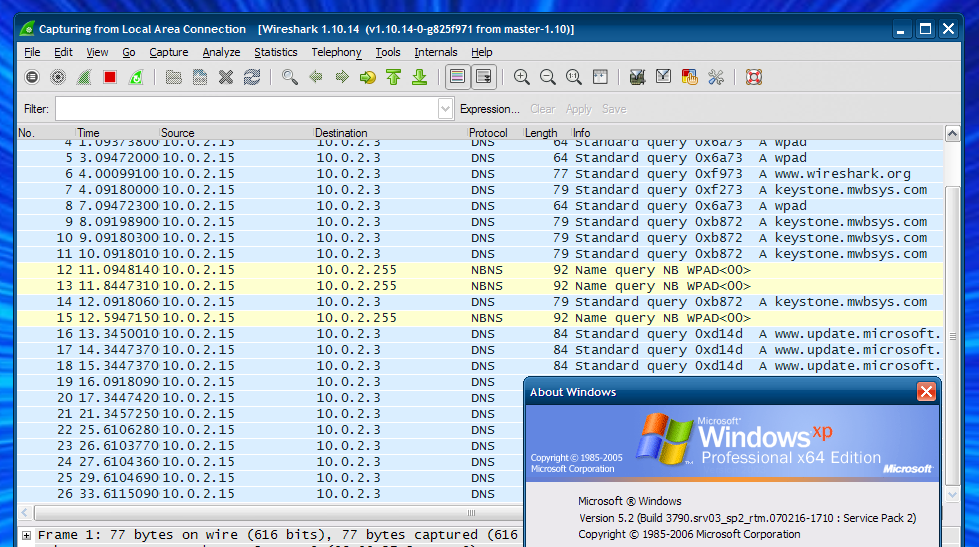Select packet 16 with query 0xd14d
Image resolution: width=979 pixels, height=547 pixels.
click(480, 333)
